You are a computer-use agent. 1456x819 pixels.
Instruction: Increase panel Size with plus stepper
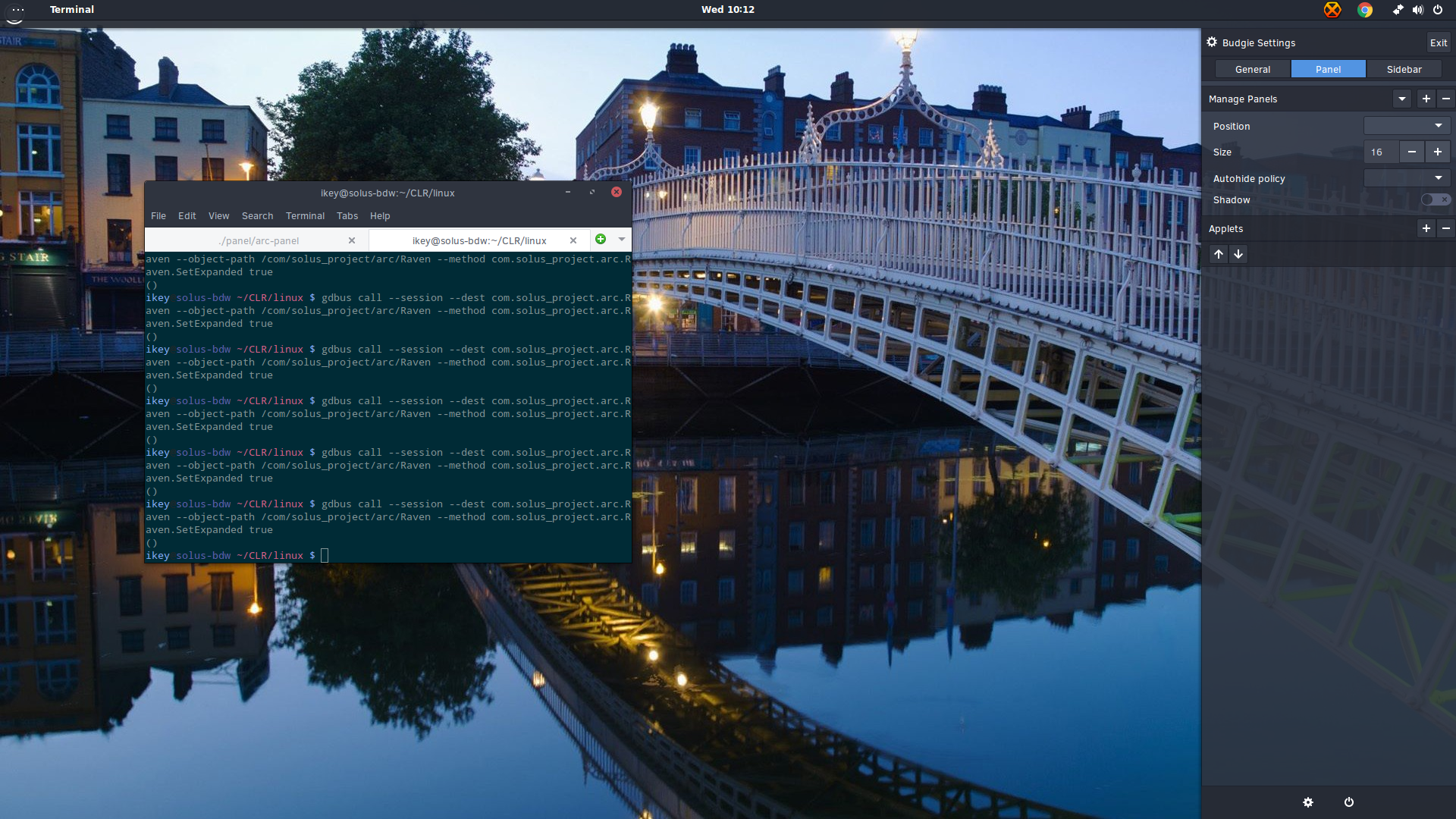(1437, 152)
